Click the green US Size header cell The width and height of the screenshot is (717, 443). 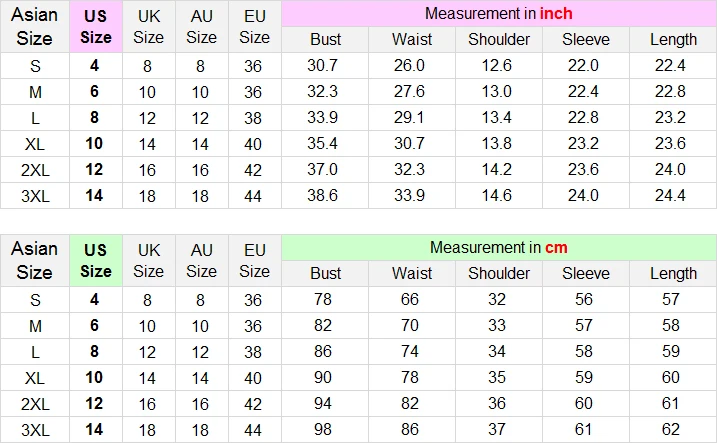96,261
